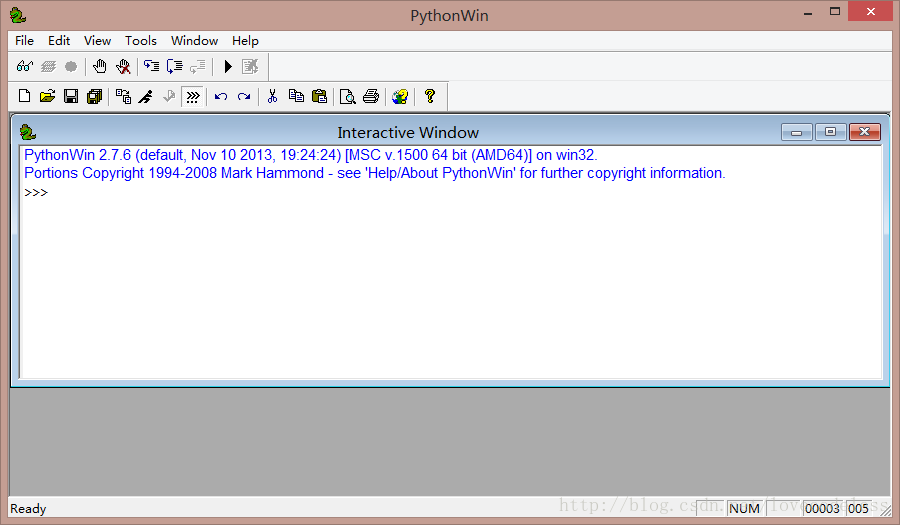Click the Interactive Window title bar icon
This screenshot has width=900, height=525.
(28, 133)
